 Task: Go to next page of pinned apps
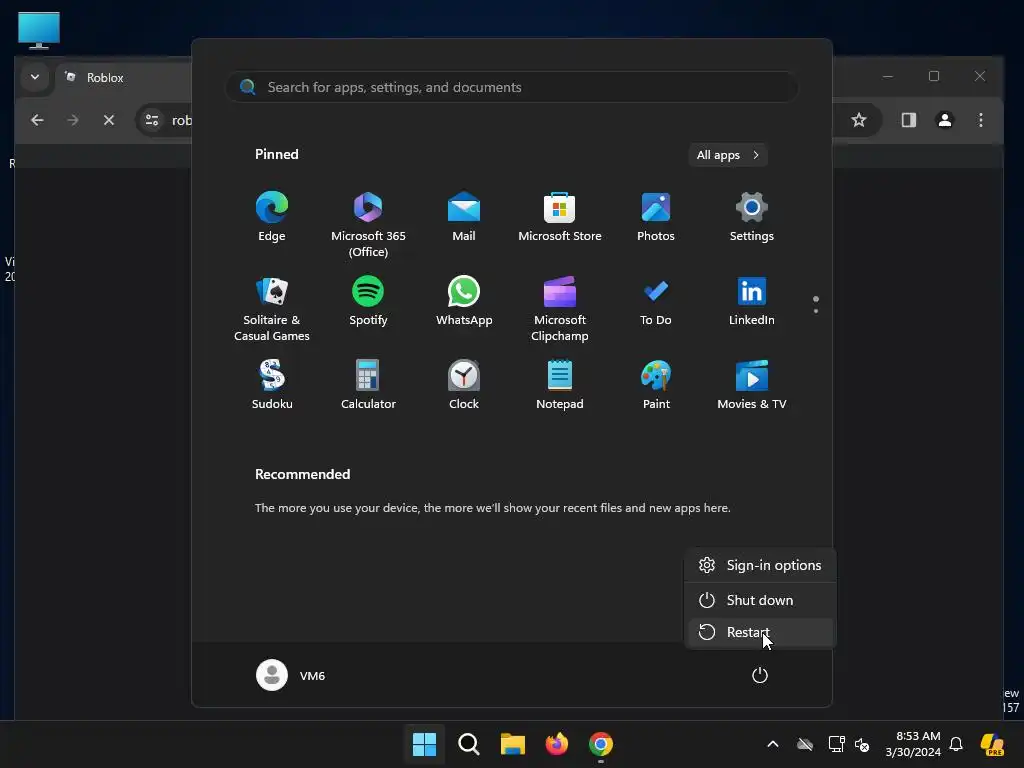tap(816, 311)
